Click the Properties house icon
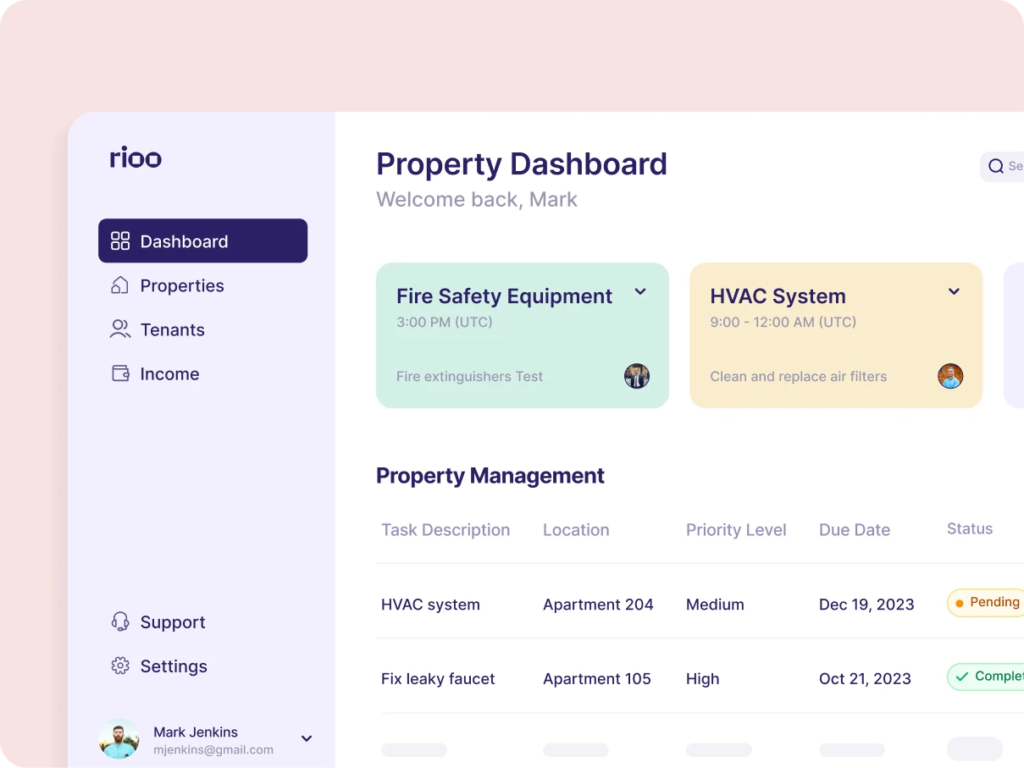This screenshot has width=1024, height=768. point(120,285)
